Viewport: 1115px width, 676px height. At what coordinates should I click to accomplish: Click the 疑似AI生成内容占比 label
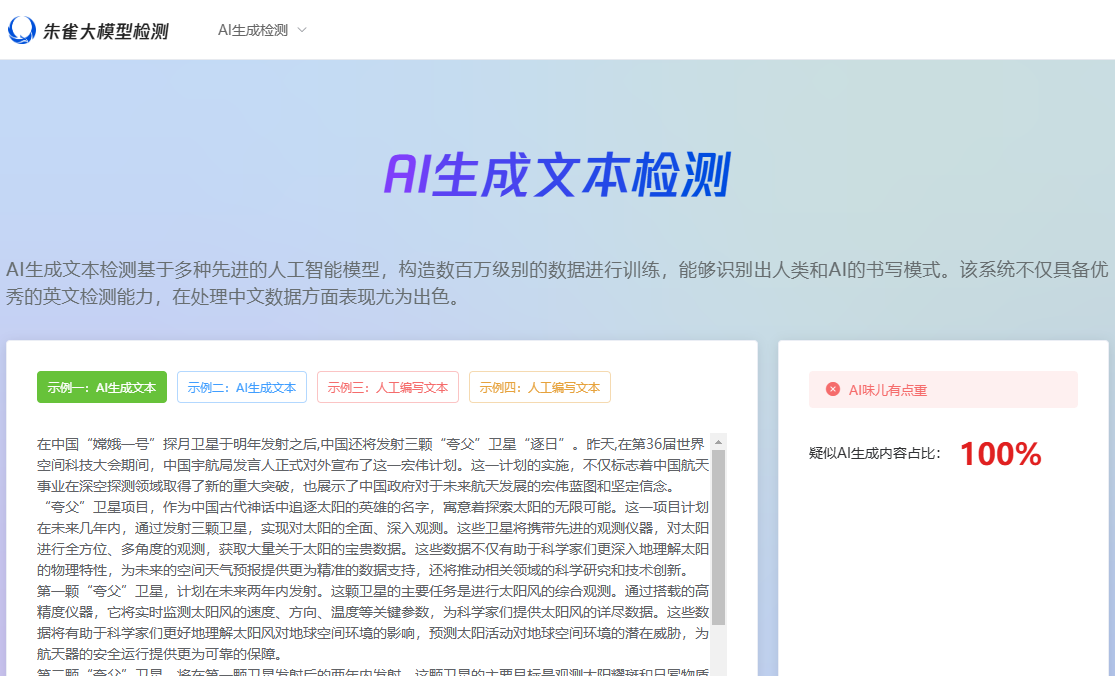875,454
